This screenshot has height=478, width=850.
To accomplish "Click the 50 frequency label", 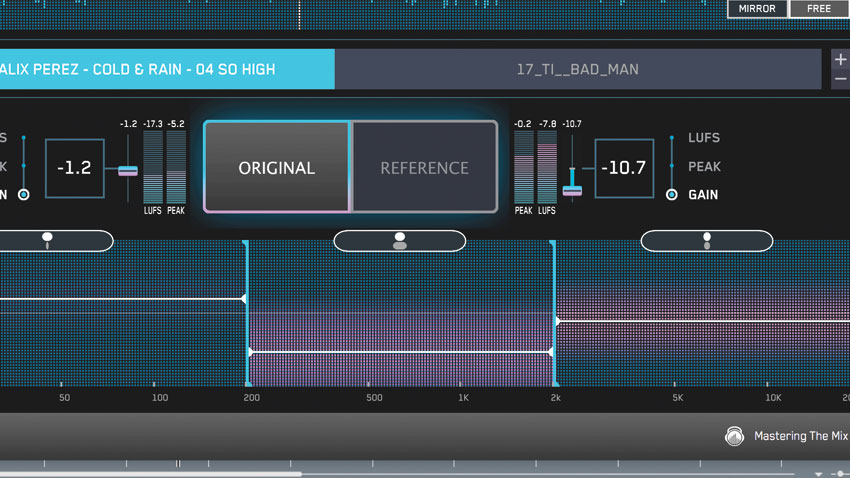I will point(65,398).
